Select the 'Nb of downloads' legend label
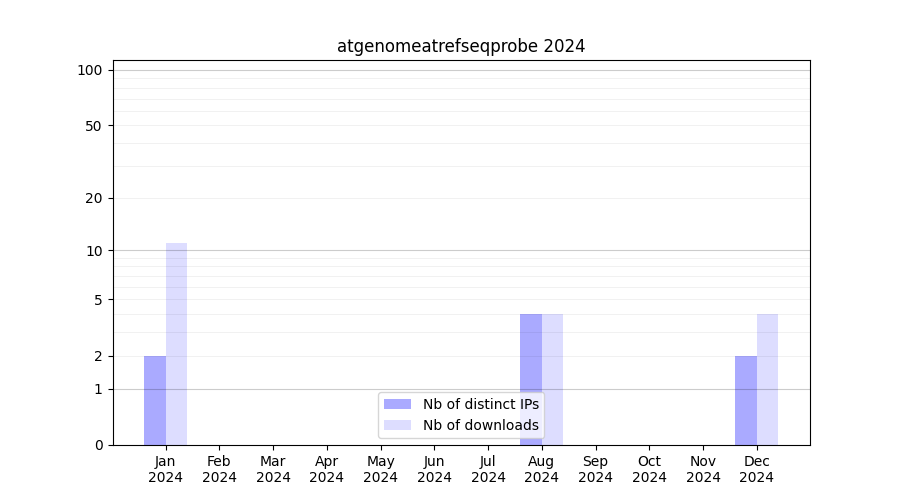Viewport: 900px width, 500px height. tap(480, 425)
